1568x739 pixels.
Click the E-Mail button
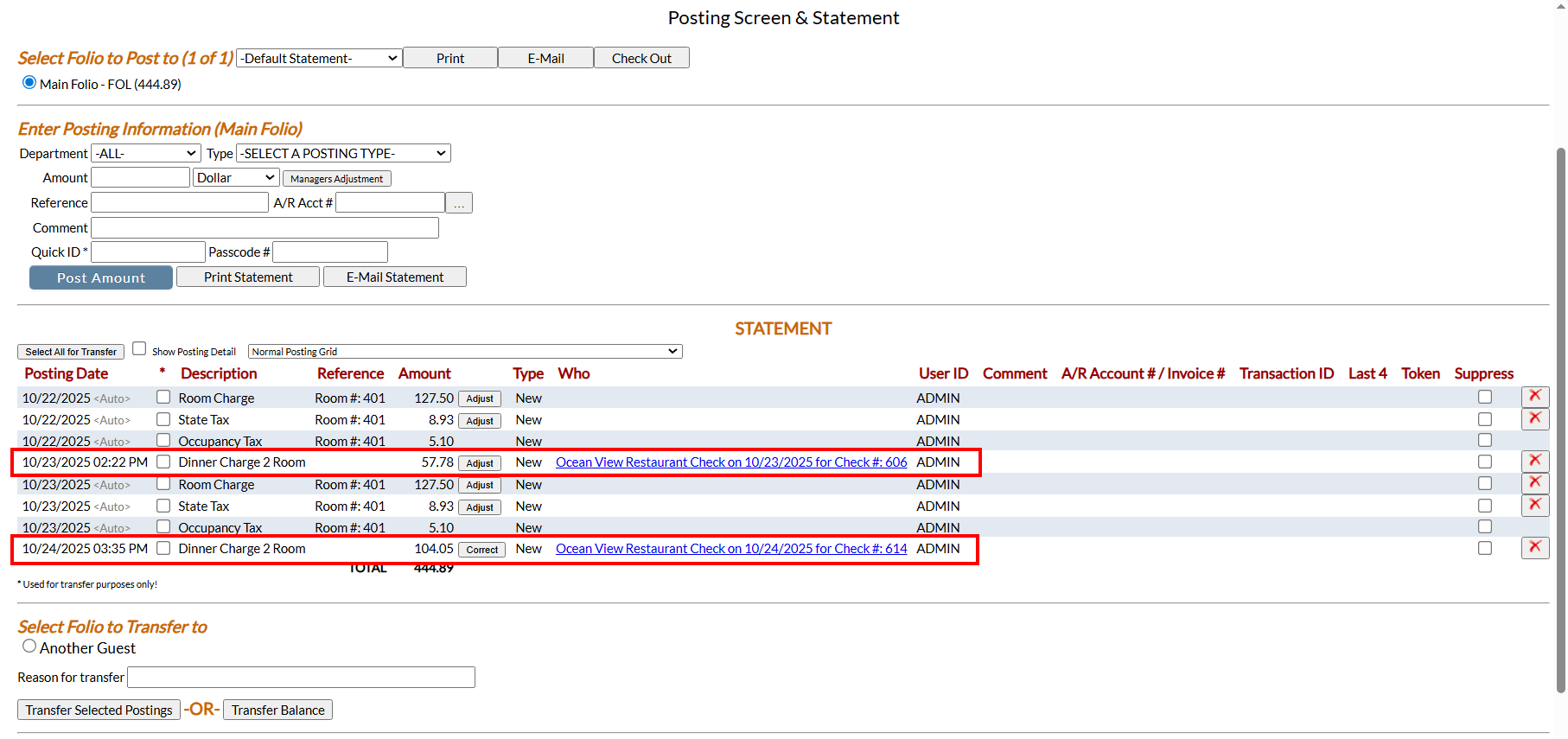tap(546, 58)
